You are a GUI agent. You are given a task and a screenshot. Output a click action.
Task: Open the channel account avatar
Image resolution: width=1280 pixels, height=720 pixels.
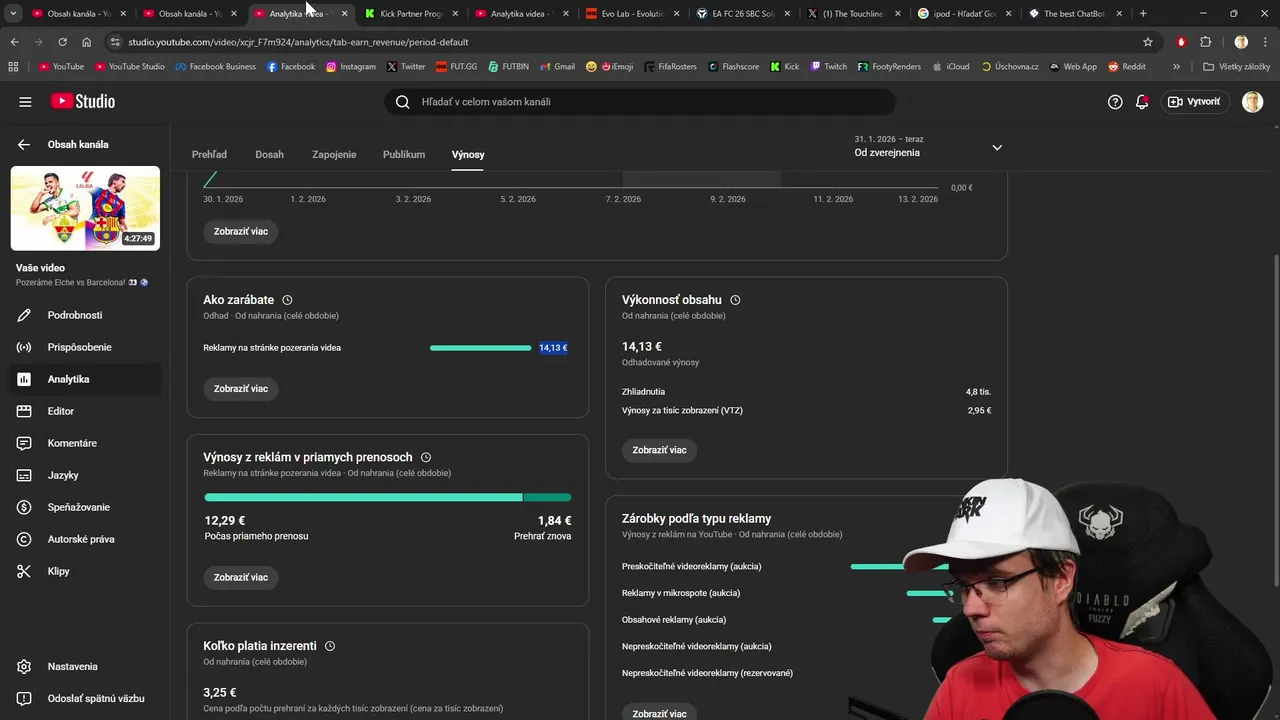pyautogui.click(x=1252, y=102)
